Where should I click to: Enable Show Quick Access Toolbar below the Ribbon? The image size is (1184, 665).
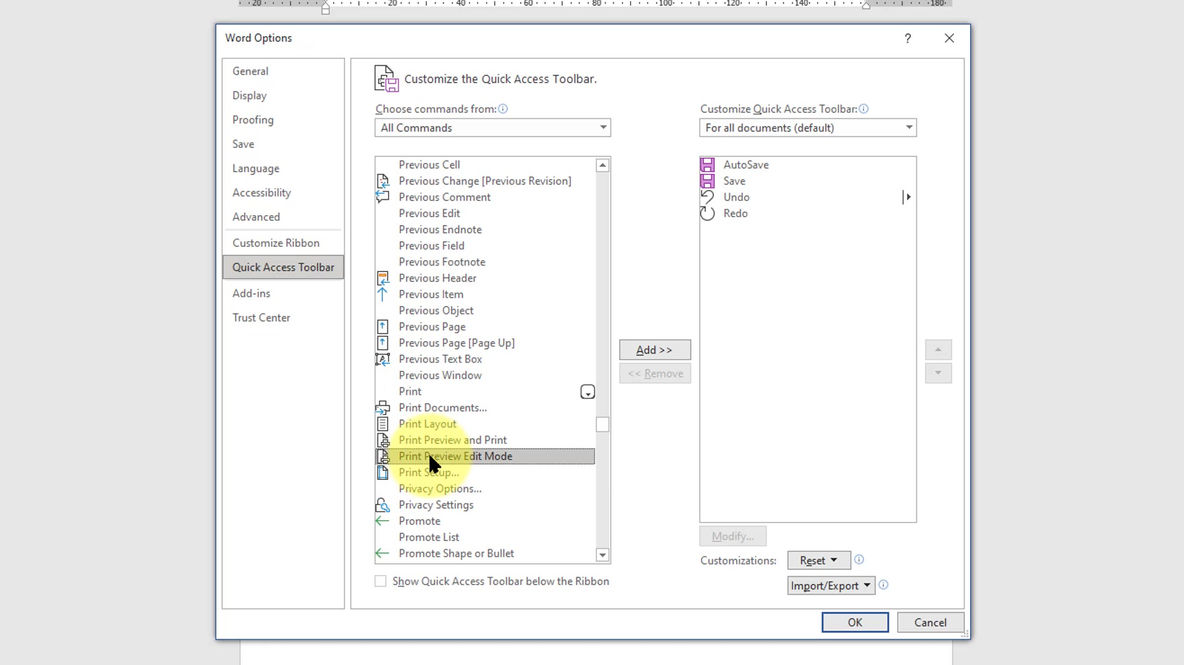(381, 581)
